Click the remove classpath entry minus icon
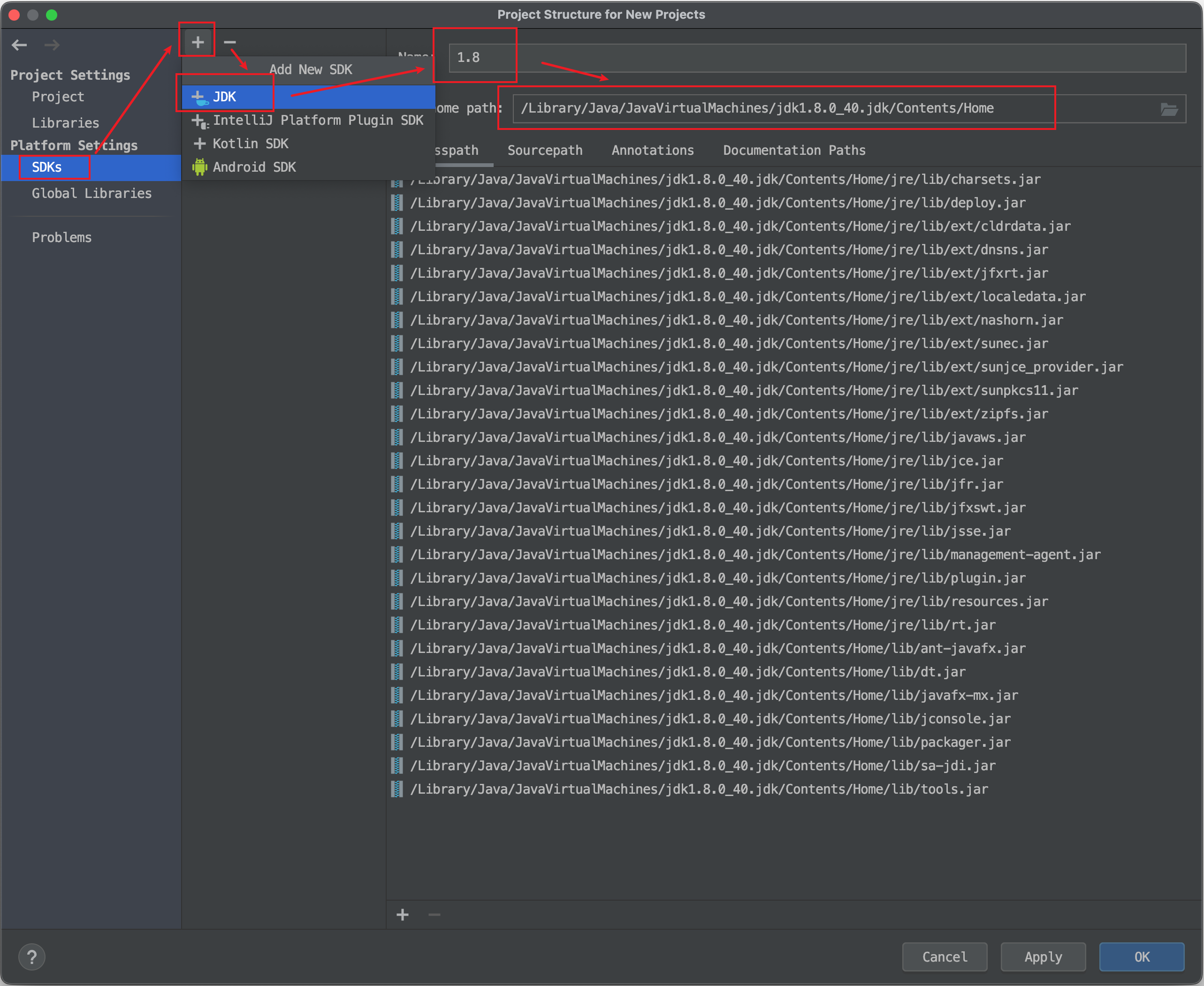This screenshot has height=986, width=1204. point(434,914)
